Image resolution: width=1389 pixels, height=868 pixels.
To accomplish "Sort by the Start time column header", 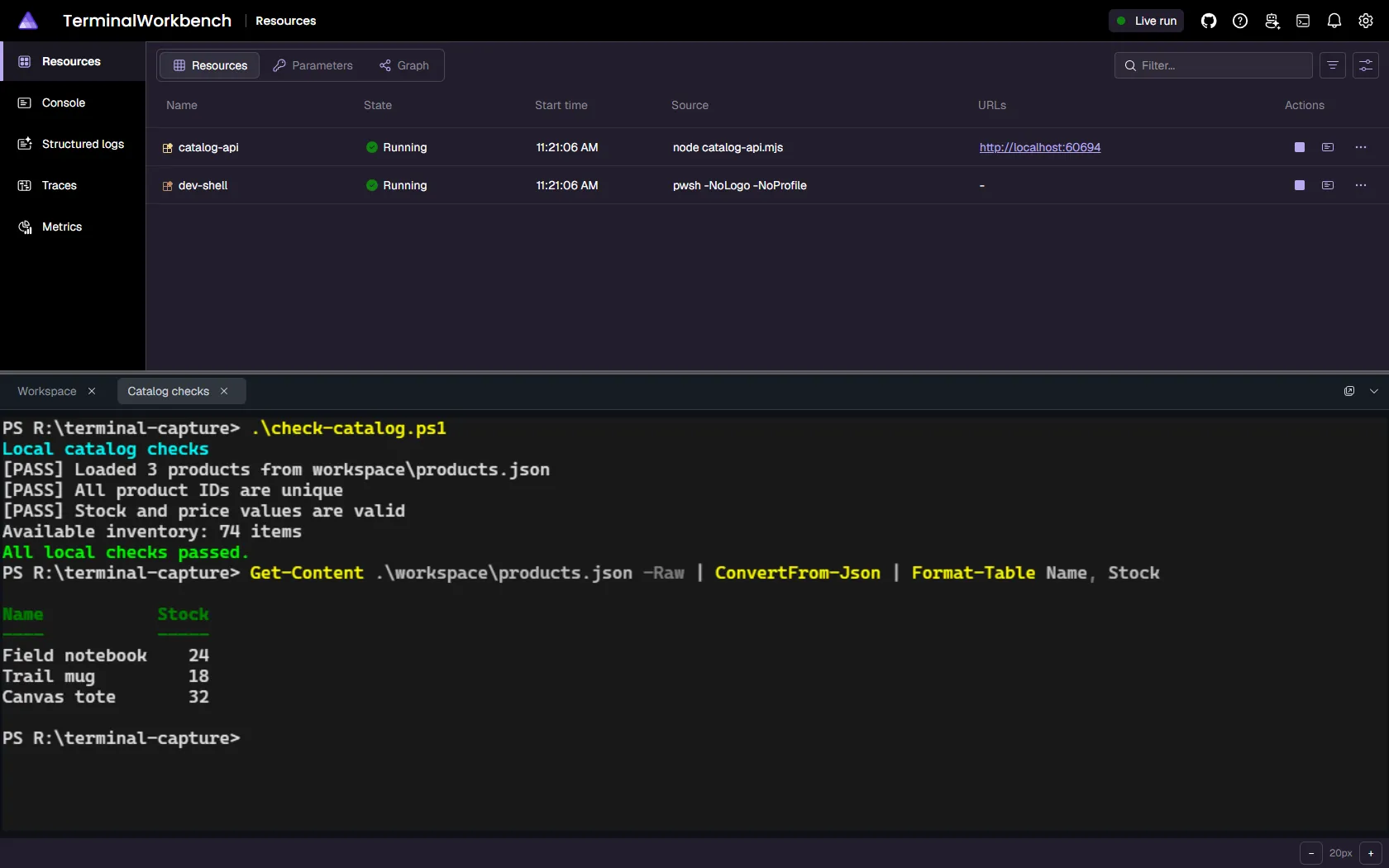I will point(561,105).
